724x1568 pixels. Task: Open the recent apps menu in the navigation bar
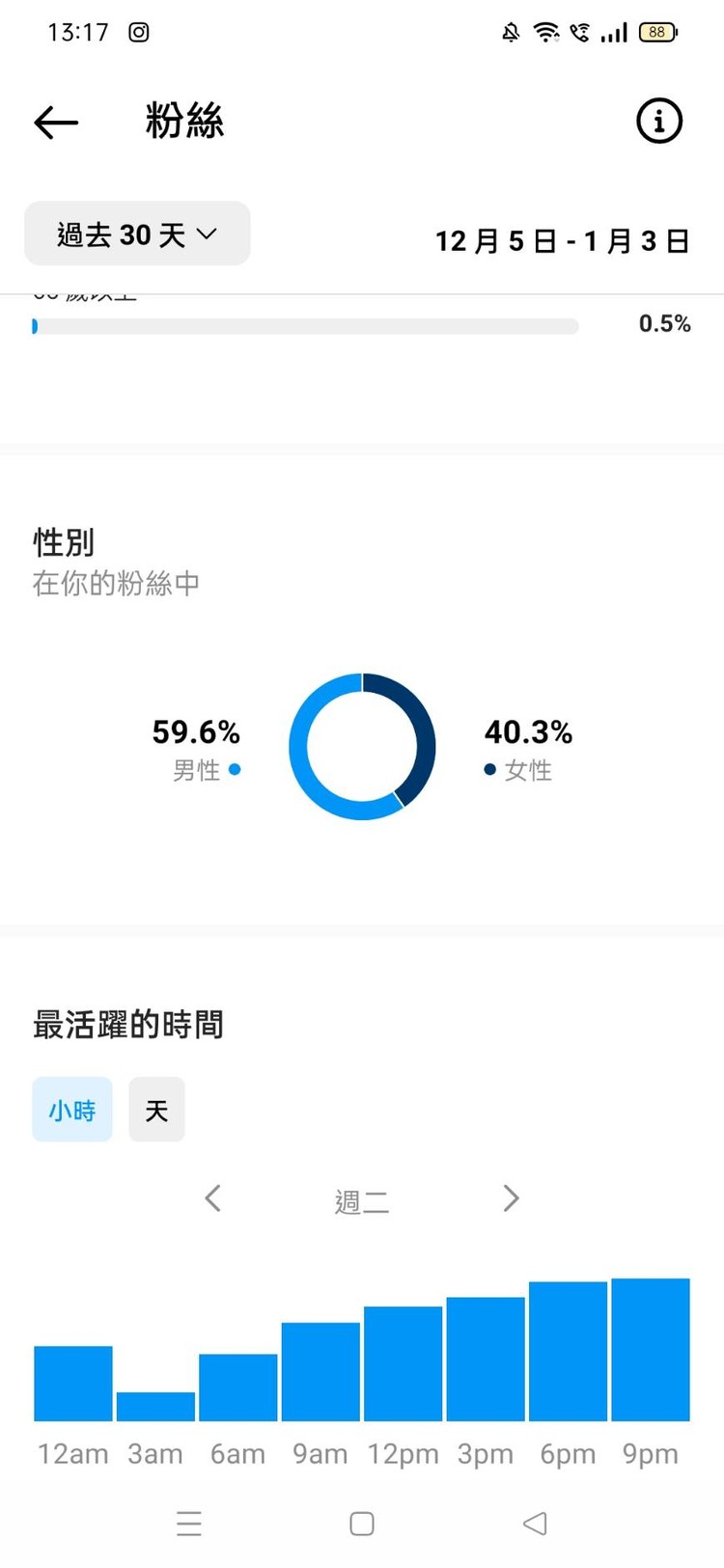point(189,1523)
